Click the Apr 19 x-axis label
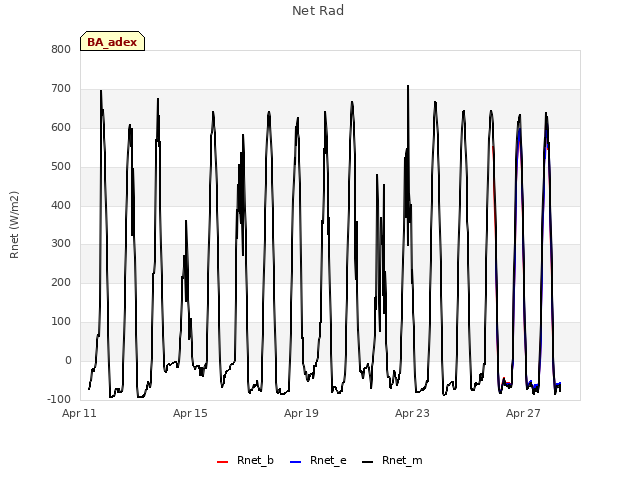The height and width of the screenshot is (480, 640). click(x=301, y=413)
